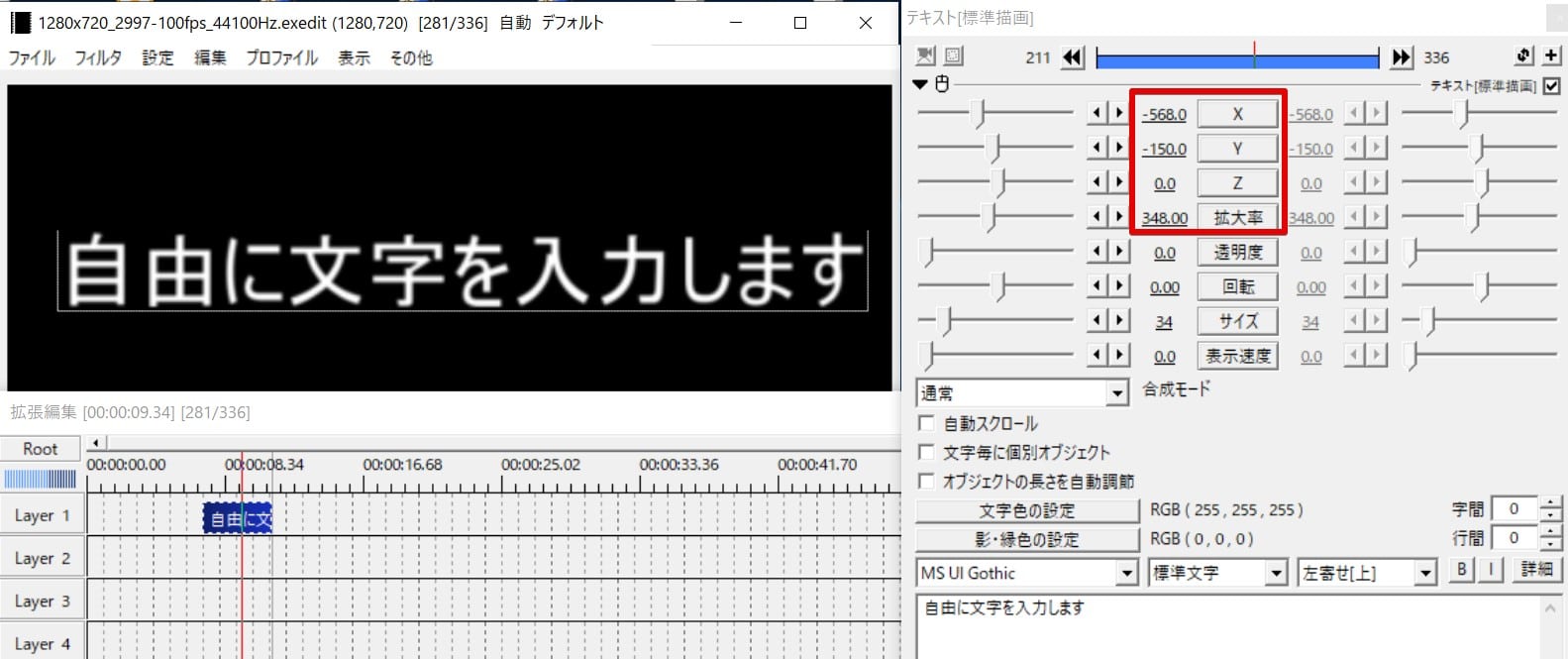Open the MS UI Gothic font dropdown
Viewport: 1568px width, 659px height.
(1027, 573)
